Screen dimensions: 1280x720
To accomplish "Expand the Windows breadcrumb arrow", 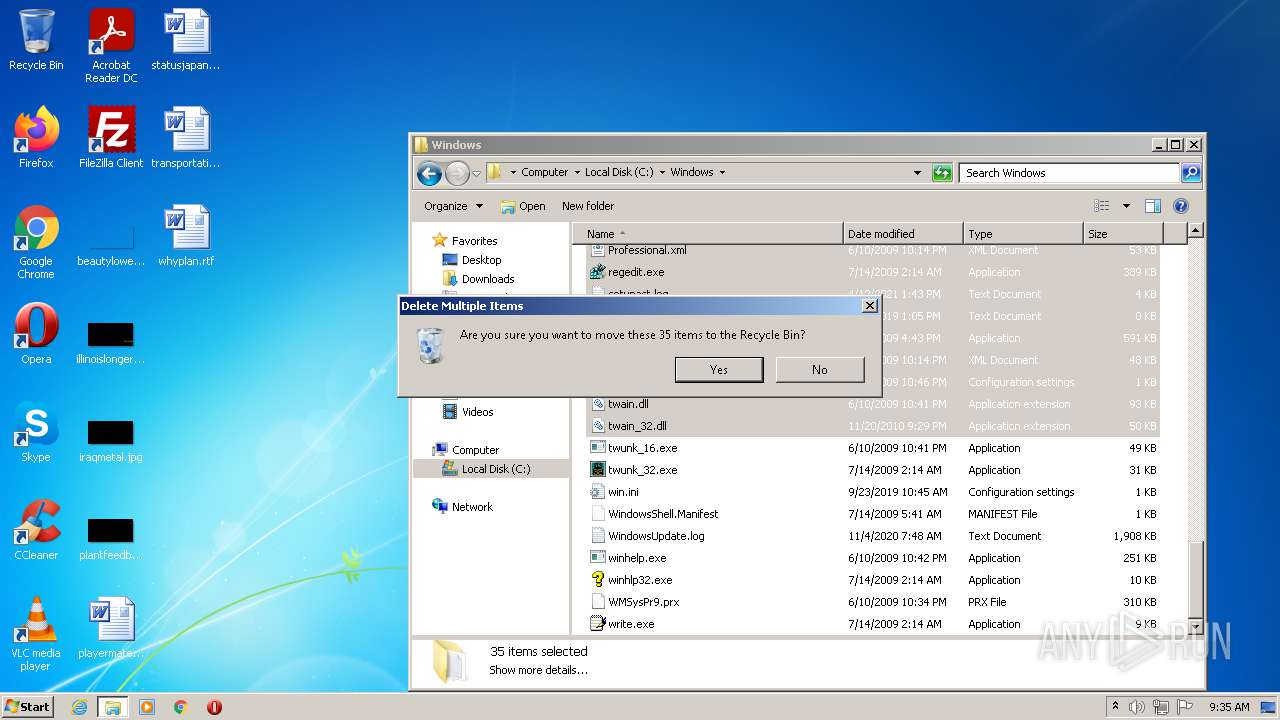I will [x=722, y=173].
